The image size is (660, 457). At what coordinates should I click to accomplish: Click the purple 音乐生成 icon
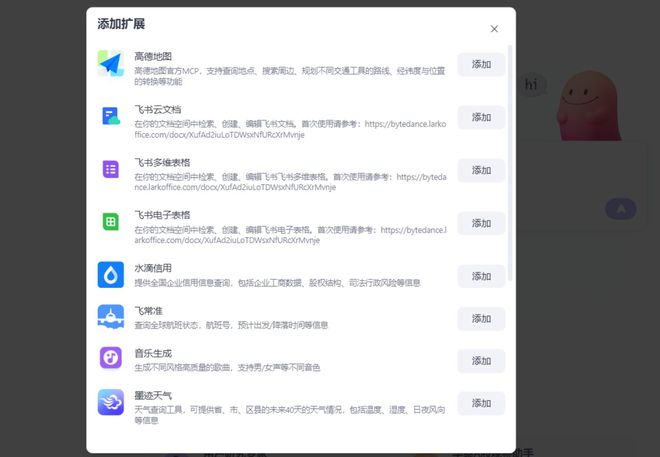111,359
